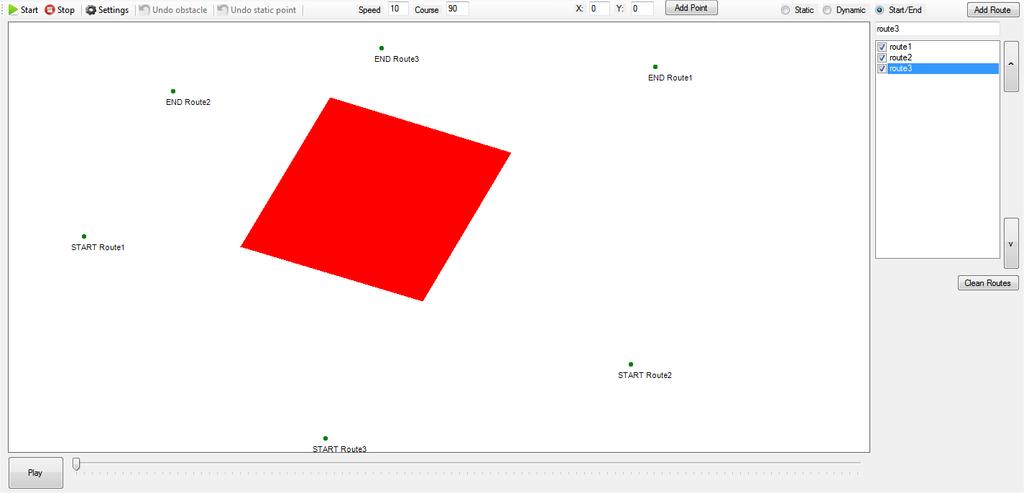Image resolution: width=1024 pixels, height=493 pixels.
Task: Click the red Stop icon
Action: (x=50, y=10)
